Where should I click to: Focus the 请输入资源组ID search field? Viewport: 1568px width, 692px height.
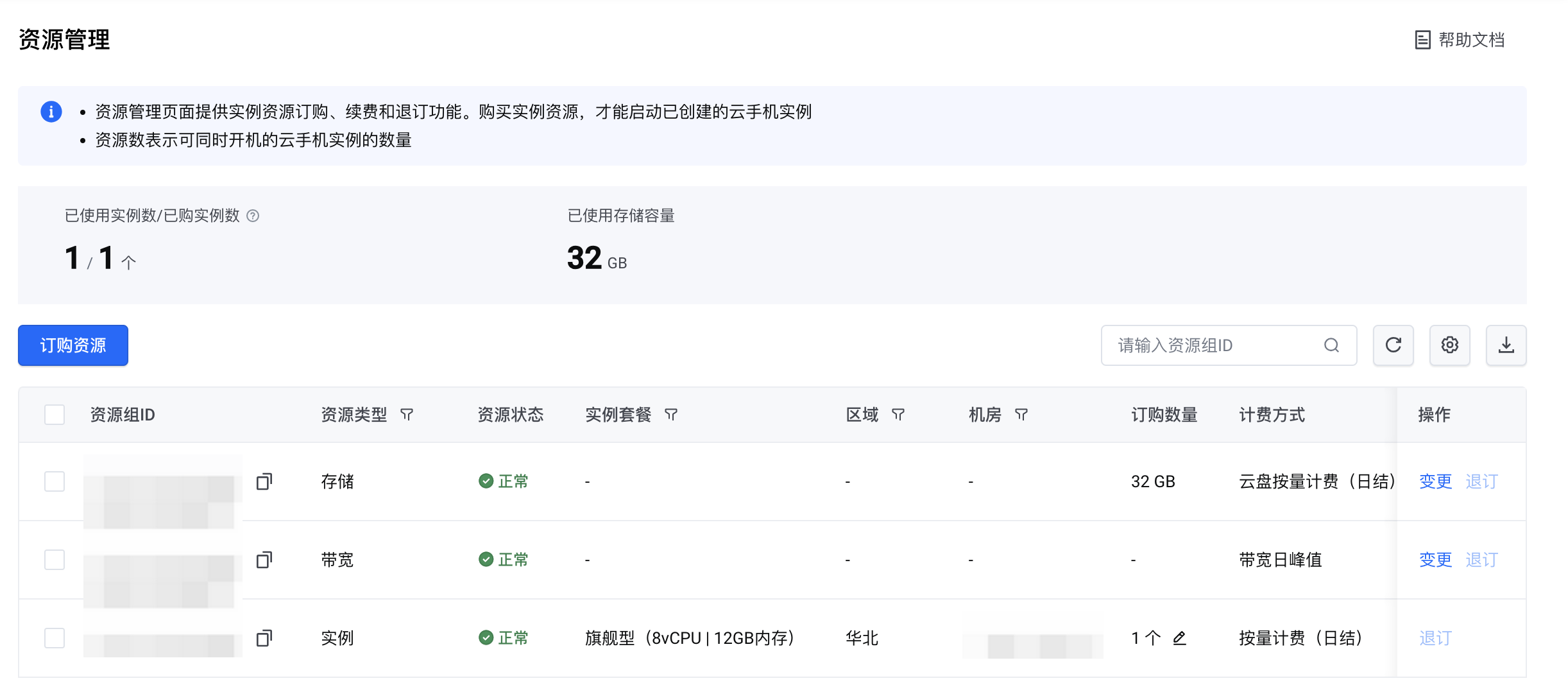coord(1213,345)
